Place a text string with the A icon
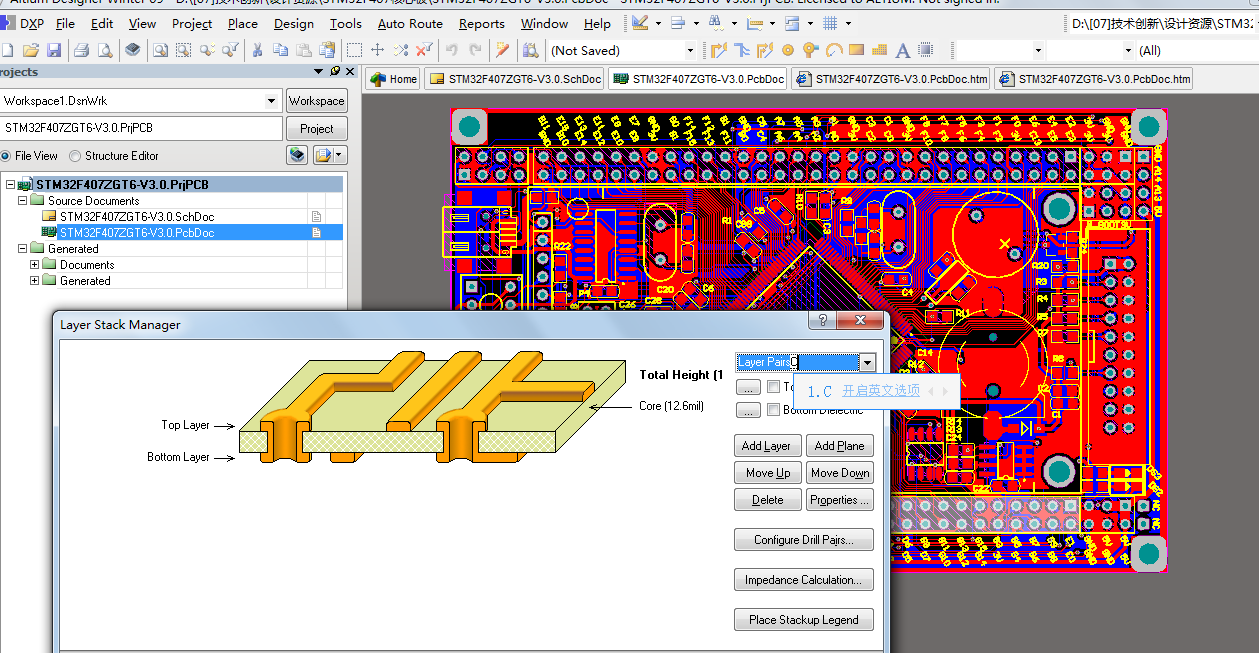The image size is (1259, 653). [902, 50]
